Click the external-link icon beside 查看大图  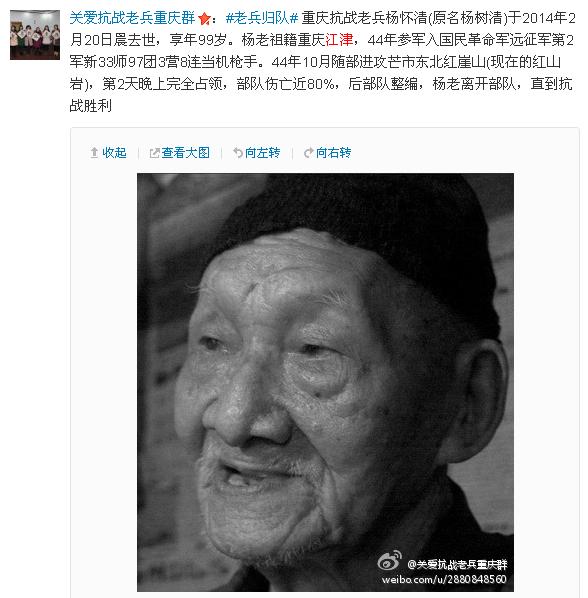click(154, 153)
